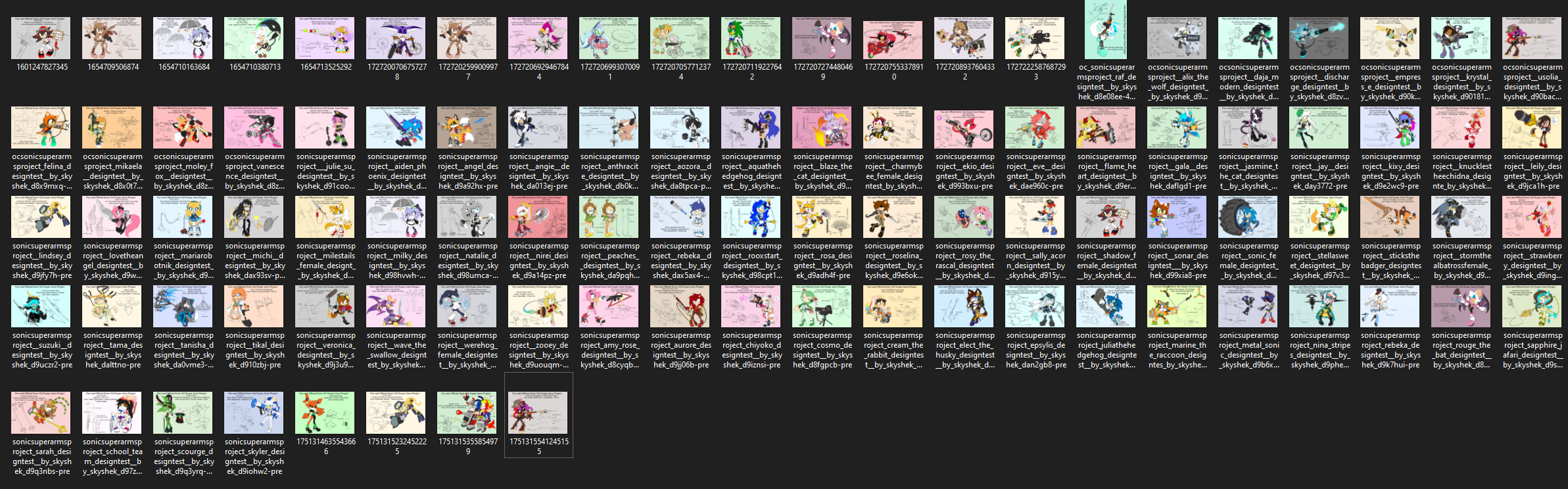This screenshot has height=489, width=1568.
Task: Select the anthracite designtest thumbnail
Action: [x=610, y=128]
